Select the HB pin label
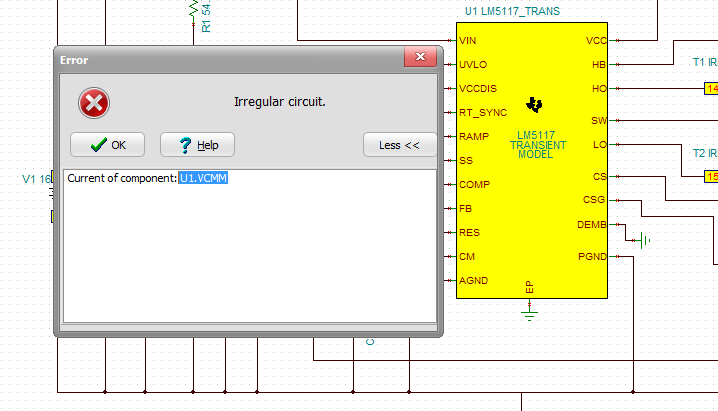 pos(599,65)
